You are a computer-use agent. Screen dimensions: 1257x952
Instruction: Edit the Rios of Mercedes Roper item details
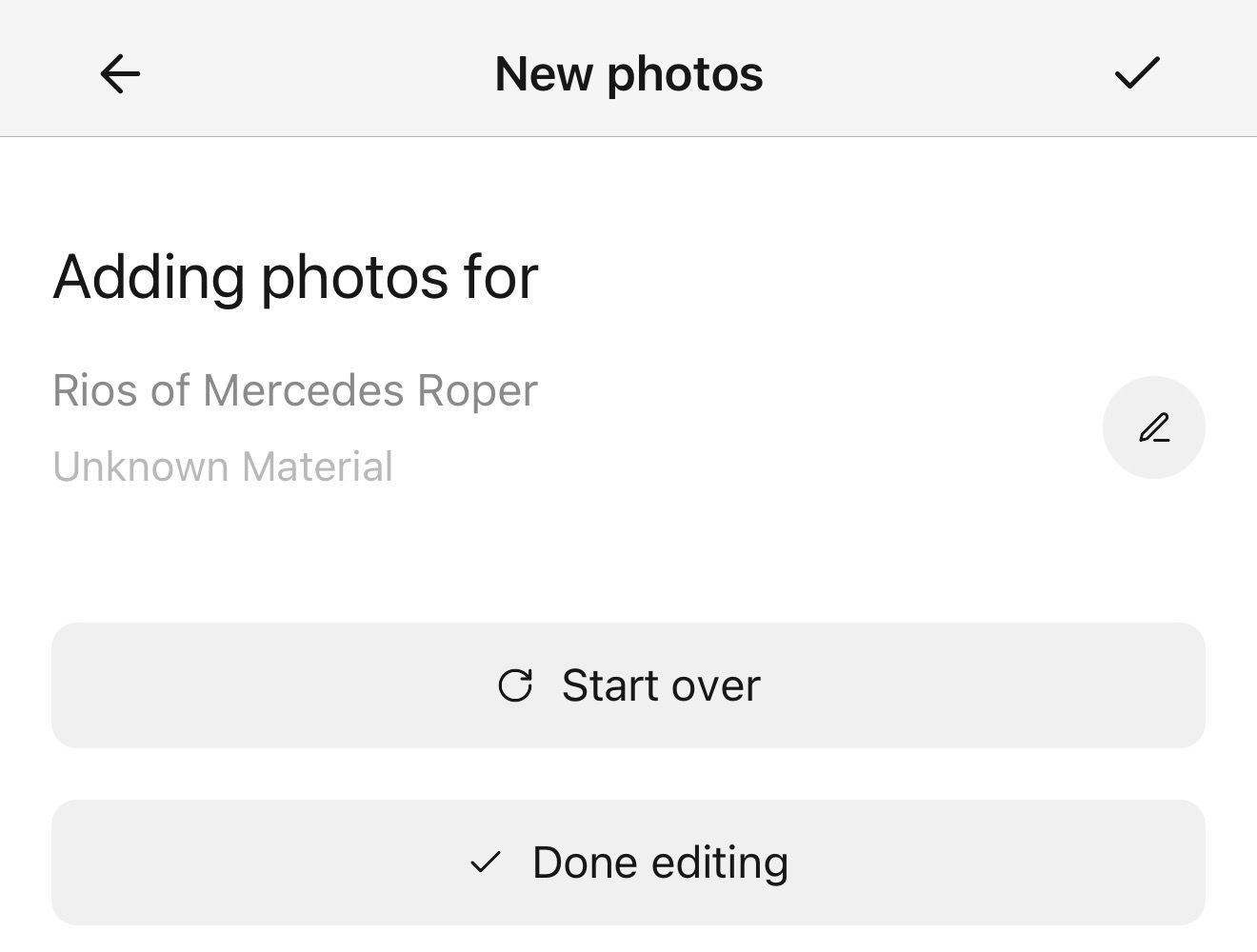1154,427
